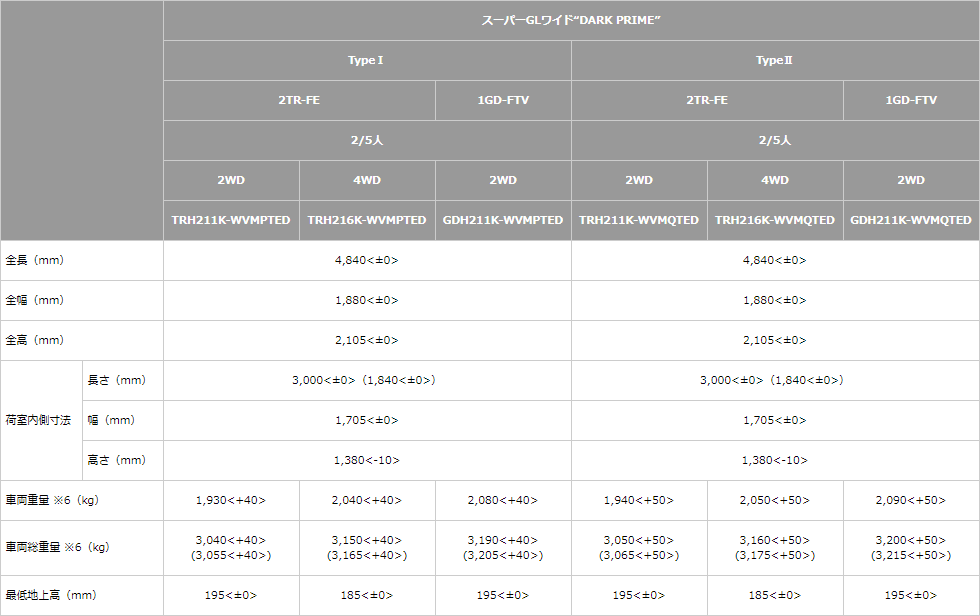Click the 全長（mm） row label
This screenshot has height=616, width=980.
[x=82, y=260]
